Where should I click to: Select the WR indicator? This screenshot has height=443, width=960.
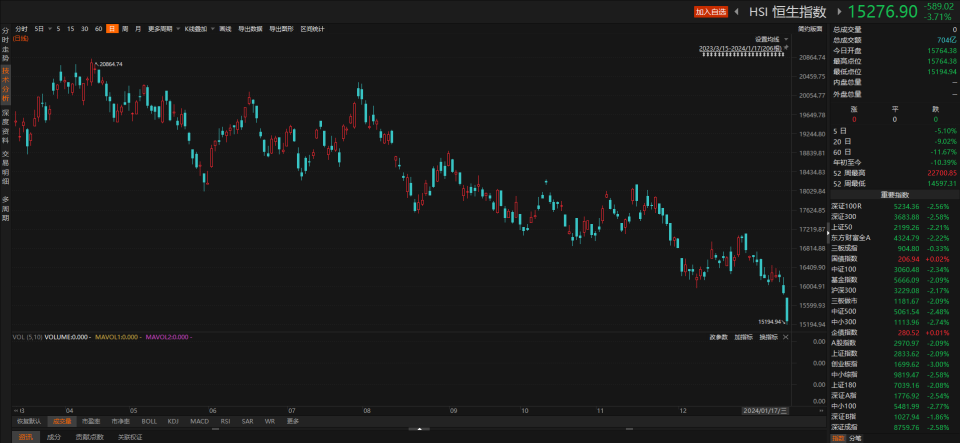click(x=269, y=421)
